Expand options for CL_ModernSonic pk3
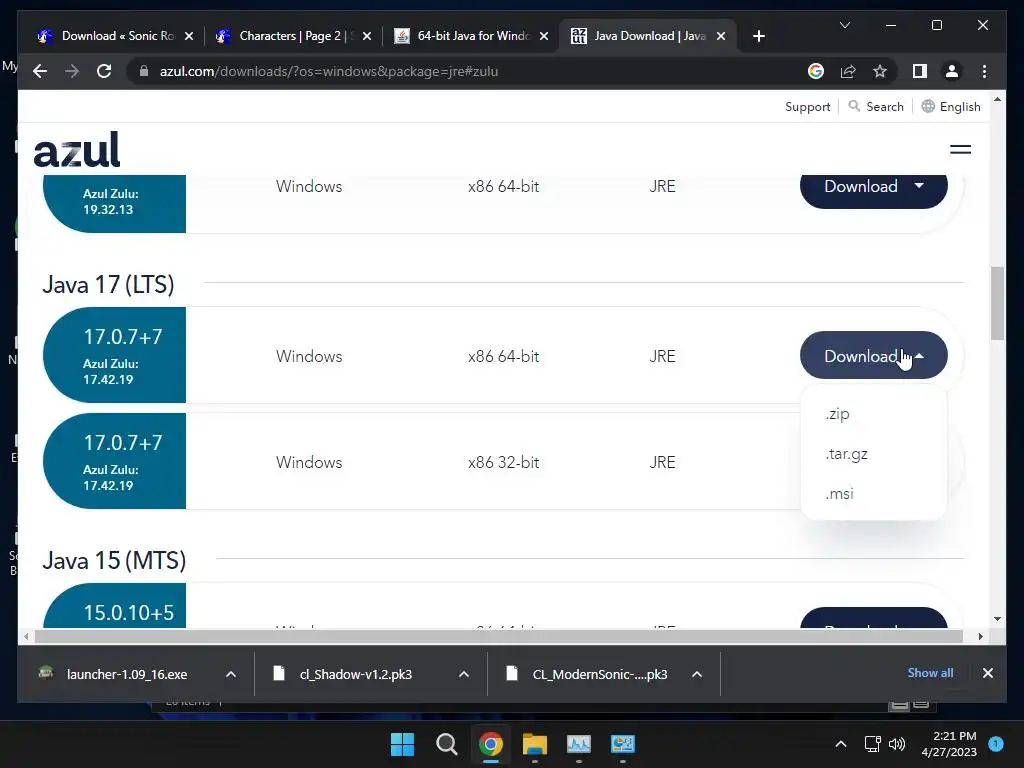The height and width of the screenshot is (768, 1024). [x=697, y=674]
